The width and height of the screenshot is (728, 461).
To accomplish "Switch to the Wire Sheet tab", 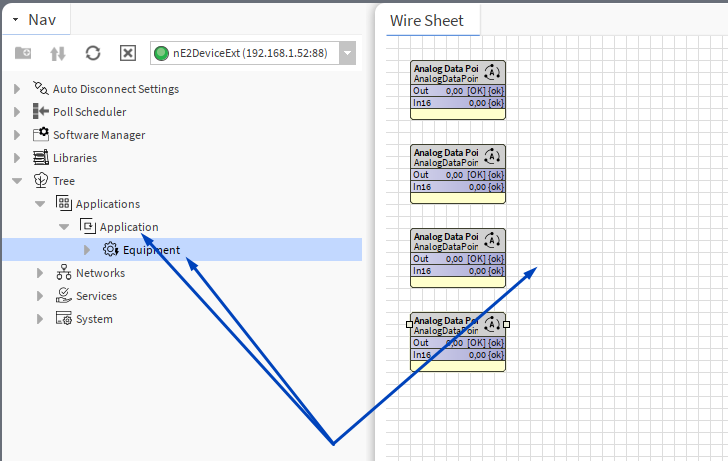I will (427, 20).
